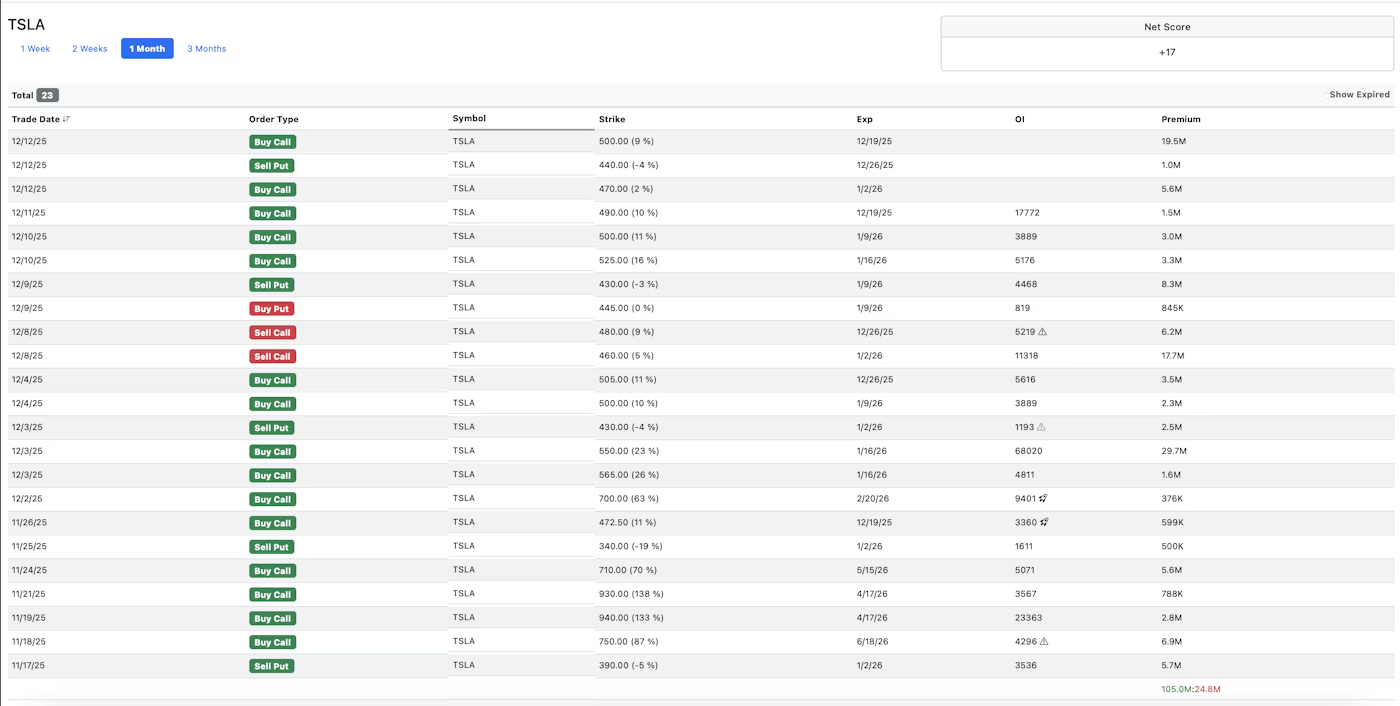Click the OI value 23363
The width and height of the screenshot is (1400, 706).
point(1029,618)
